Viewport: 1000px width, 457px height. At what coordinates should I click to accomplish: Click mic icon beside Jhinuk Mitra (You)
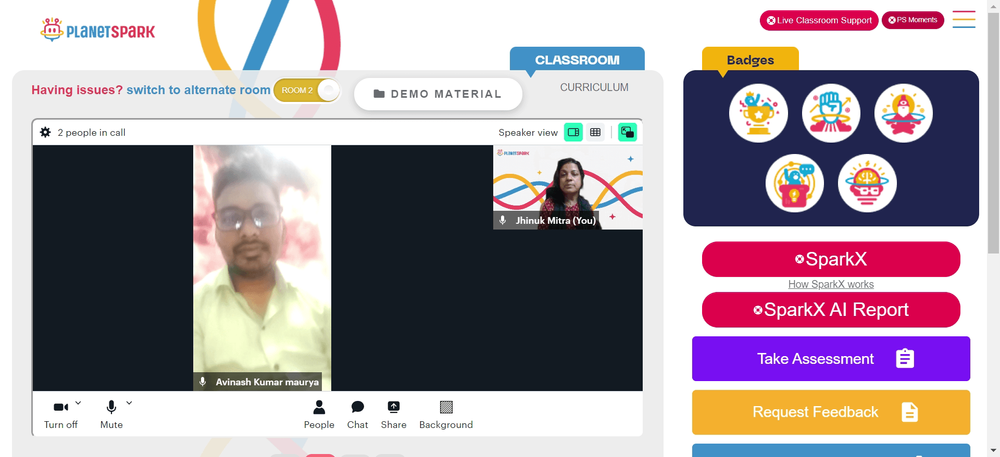point(503,221)
